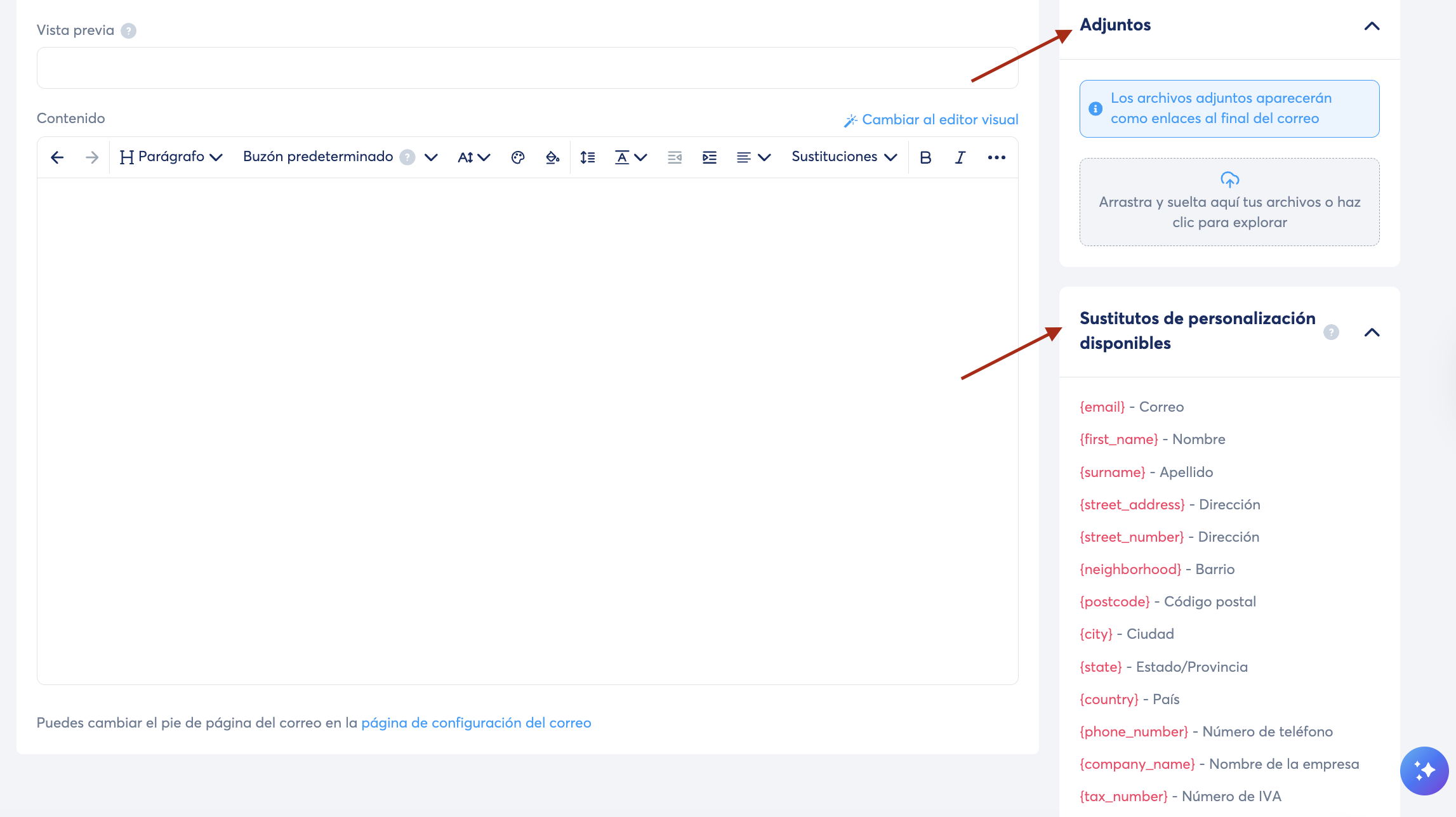Image resolution: width=1456 pixels, height=817 pixels.
Task: Open the Sustituciones dropdown menu
Action: pyautogui.click(x=844, y=157)
